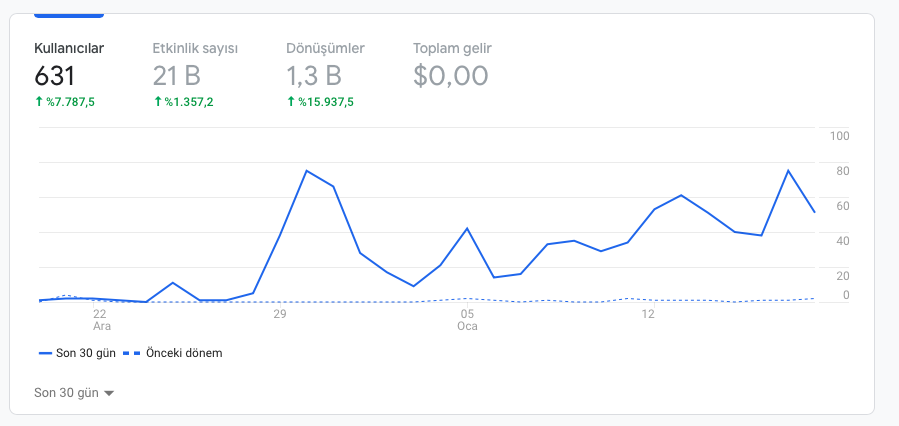Image resolution: width=899 pixels, height=426 pixels.
Task: Click the 80 y-axis label
Action: (843, 171)
